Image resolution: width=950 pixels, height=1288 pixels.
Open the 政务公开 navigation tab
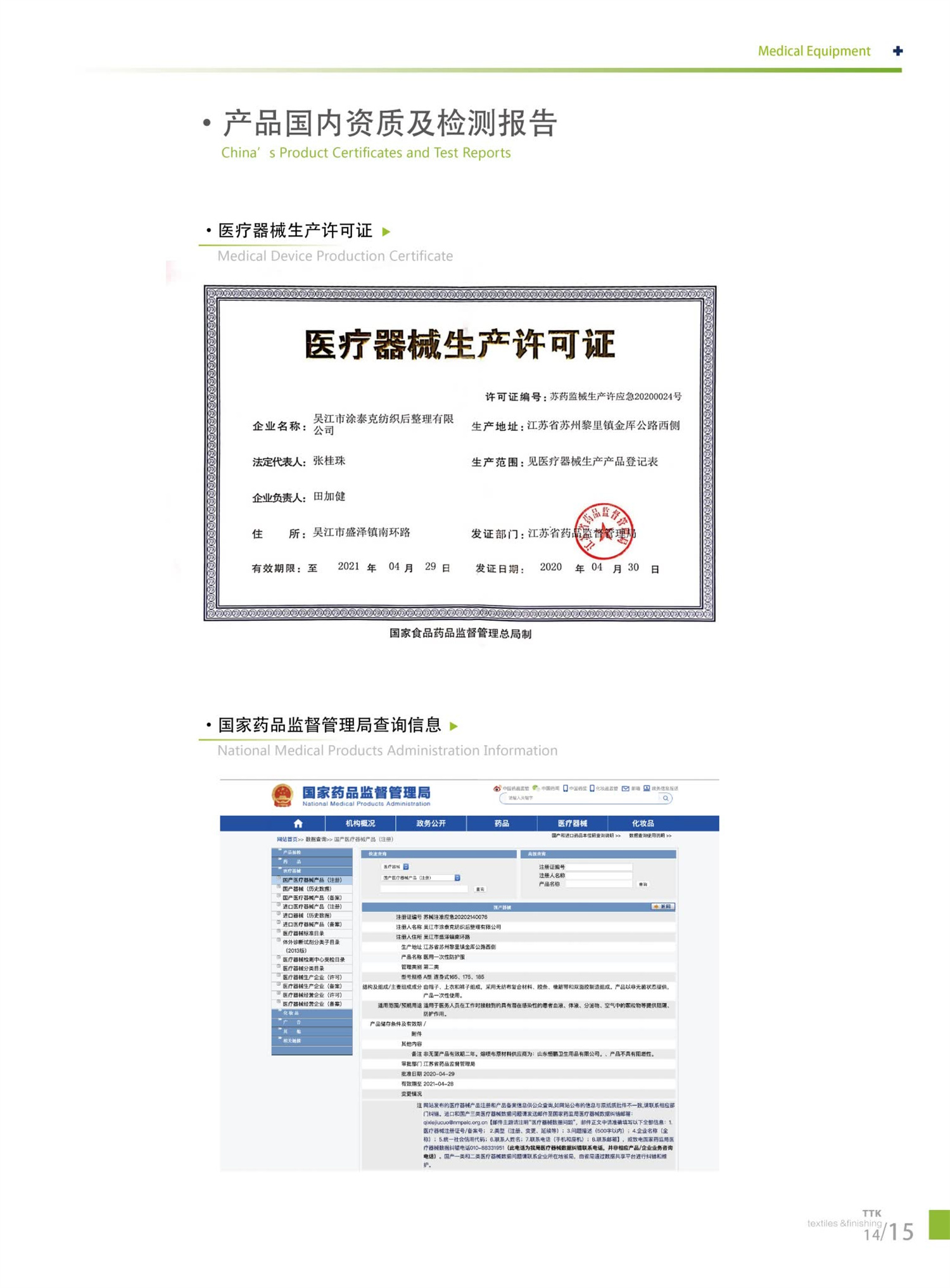[x=431, y=823]
